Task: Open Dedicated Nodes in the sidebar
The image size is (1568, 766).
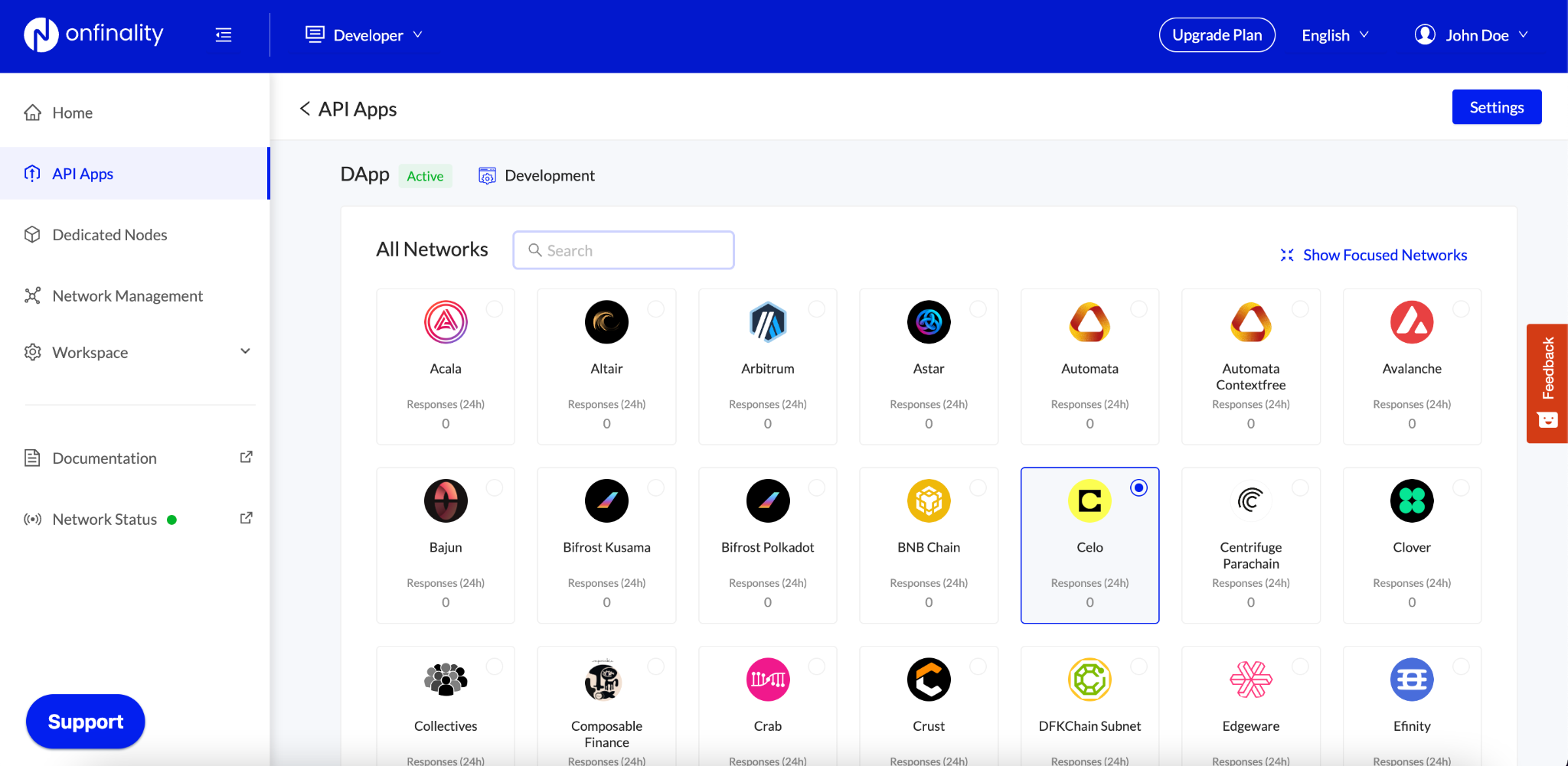Action: pyautogui.click(x=135, y=235)
